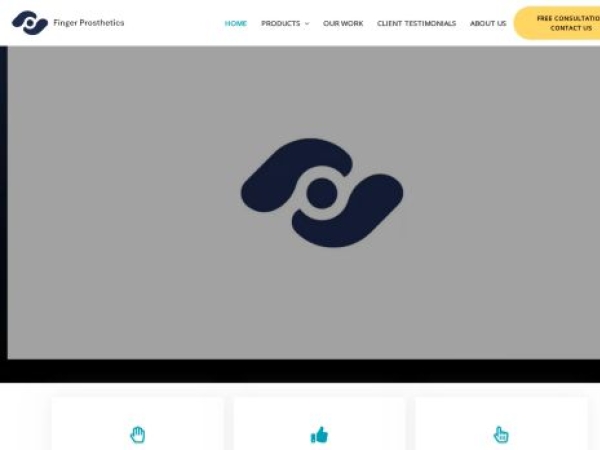
Task: Click Free Consultation Contact Us button
Action: point(560,23)
